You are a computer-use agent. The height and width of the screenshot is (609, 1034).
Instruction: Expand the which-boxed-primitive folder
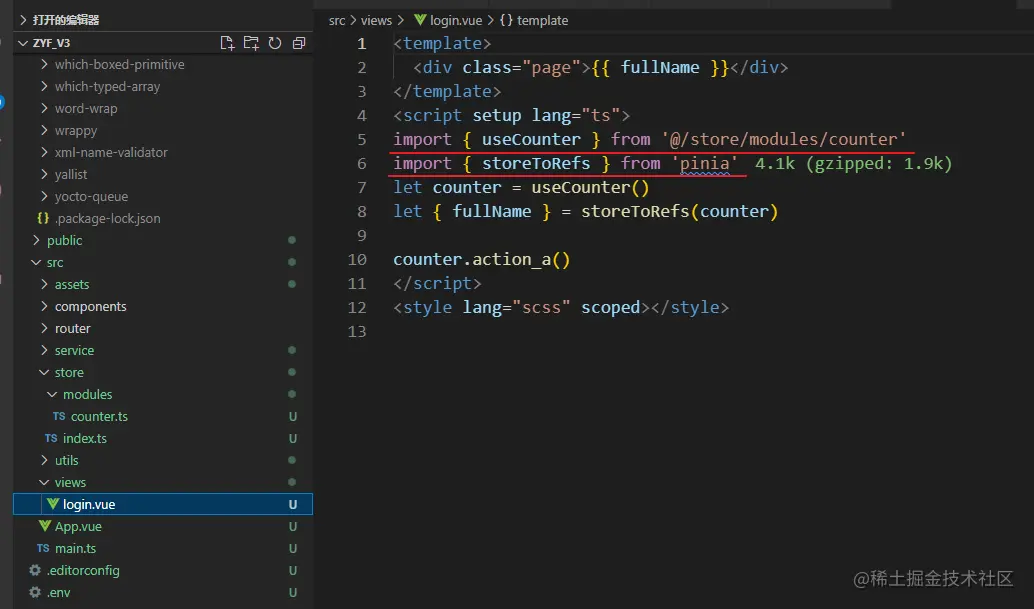click(x=44, y=64)
